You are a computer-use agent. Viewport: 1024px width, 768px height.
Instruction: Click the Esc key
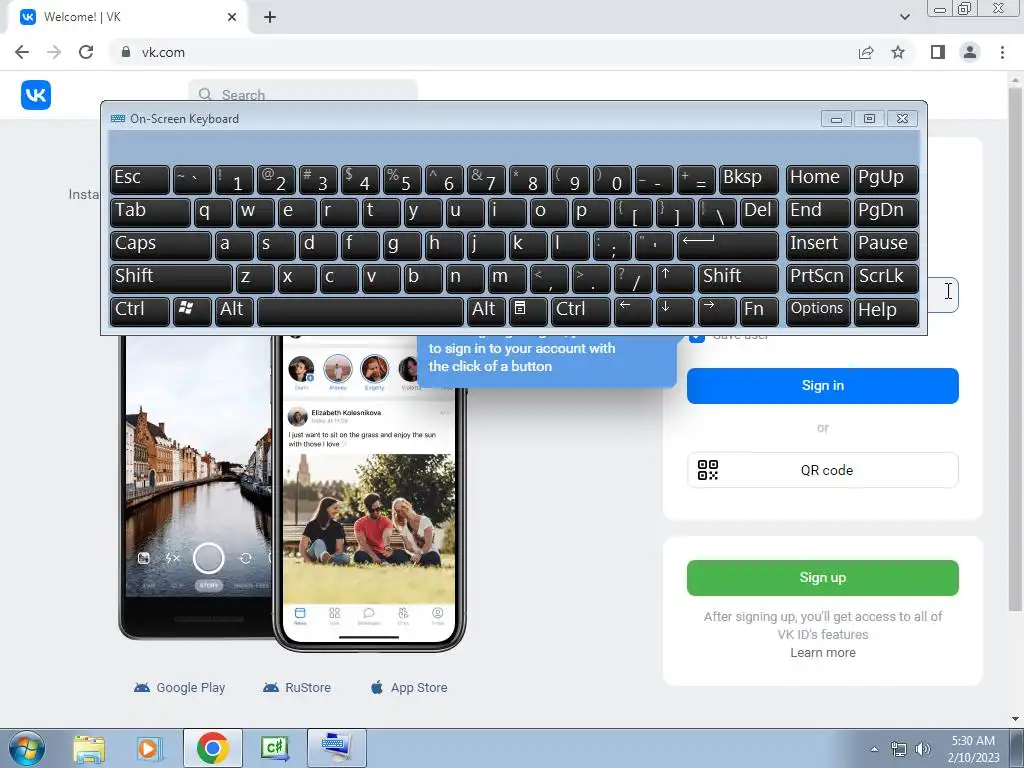(x=140, y=179)
